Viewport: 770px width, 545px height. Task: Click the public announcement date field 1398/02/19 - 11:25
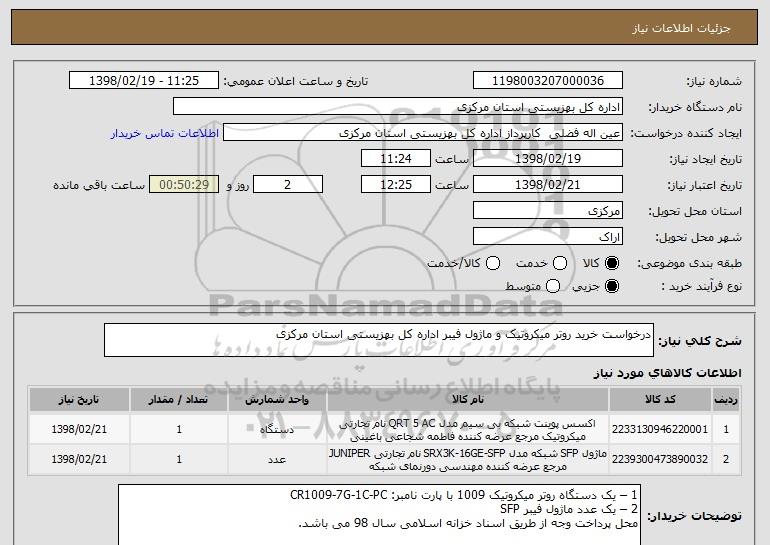[x=144, y=81]
